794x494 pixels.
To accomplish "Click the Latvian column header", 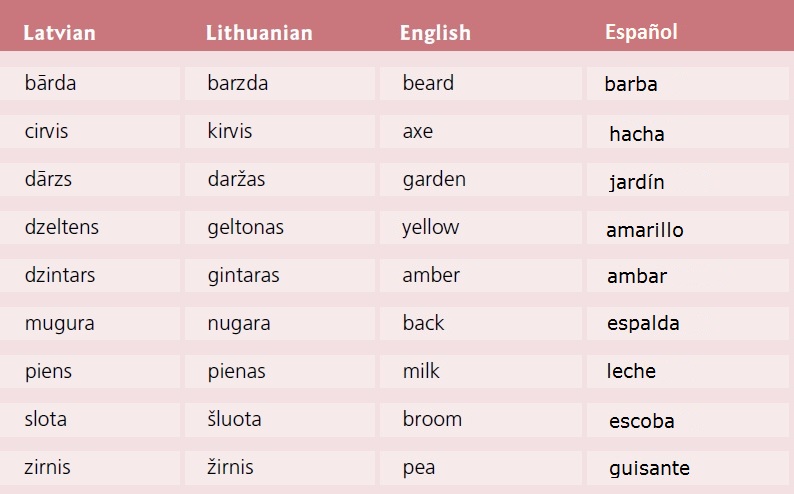I will [60, 33].
